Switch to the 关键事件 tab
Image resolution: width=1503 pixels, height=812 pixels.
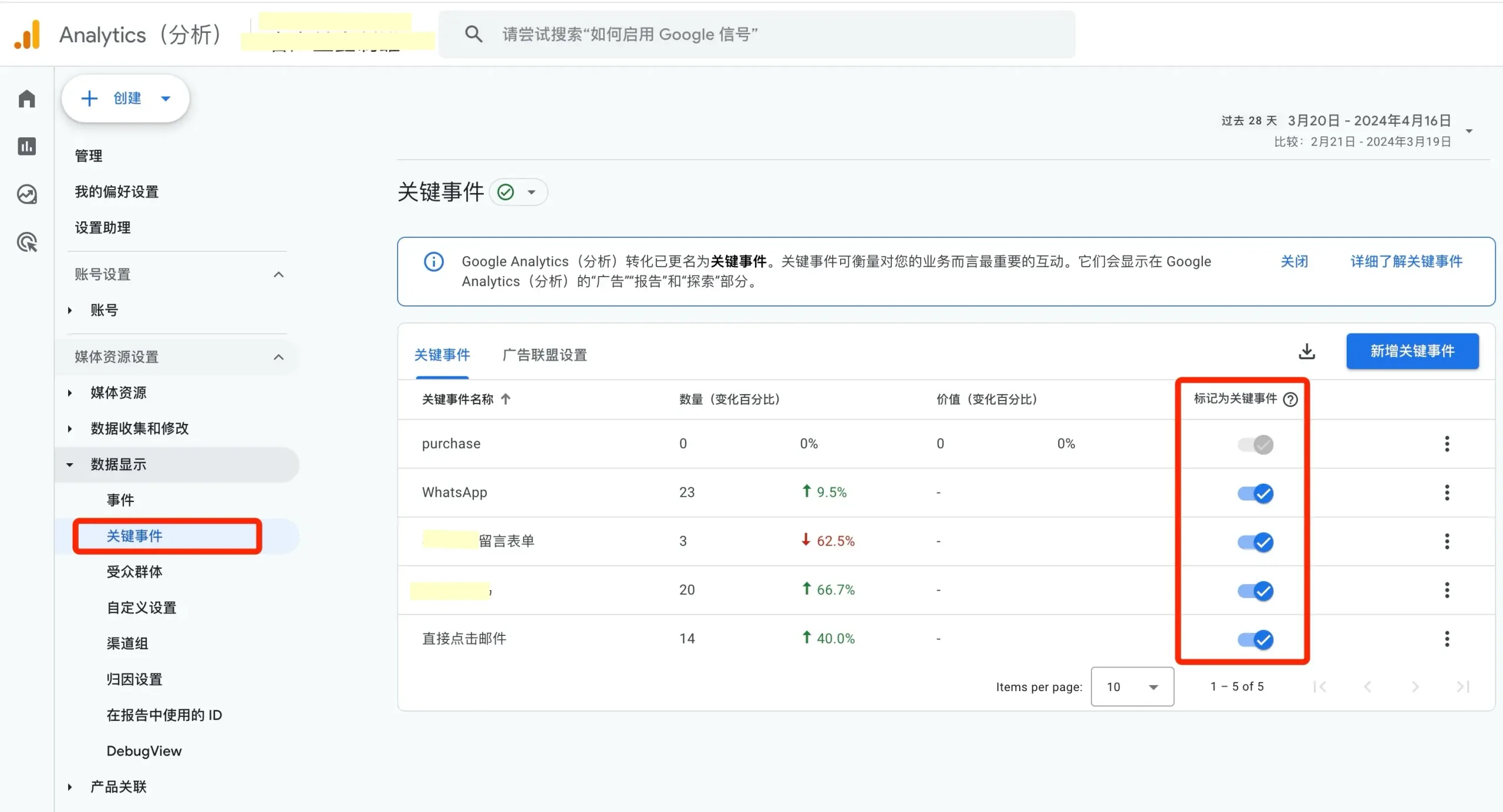(442, 355)
